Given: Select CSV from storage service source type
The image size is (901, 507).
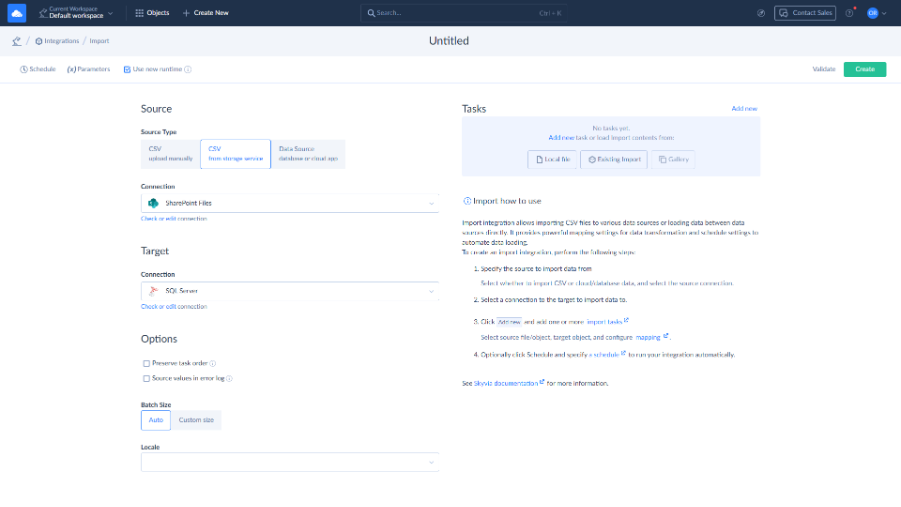Looking at the screenshot, I should (236, 153).
